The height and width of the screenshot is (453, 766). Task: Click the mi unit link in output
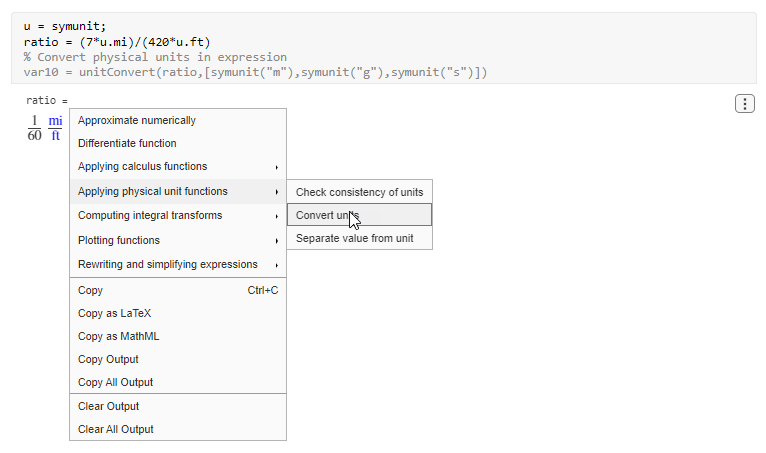(55, 121)
